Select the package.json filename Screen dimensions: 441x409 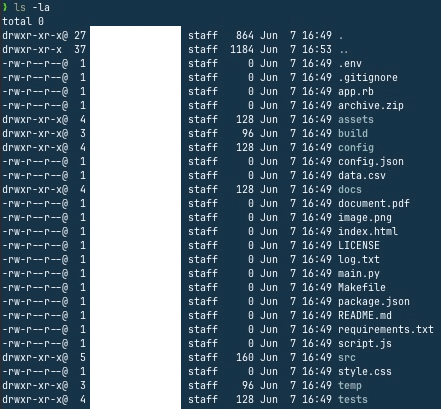point(374,302)
